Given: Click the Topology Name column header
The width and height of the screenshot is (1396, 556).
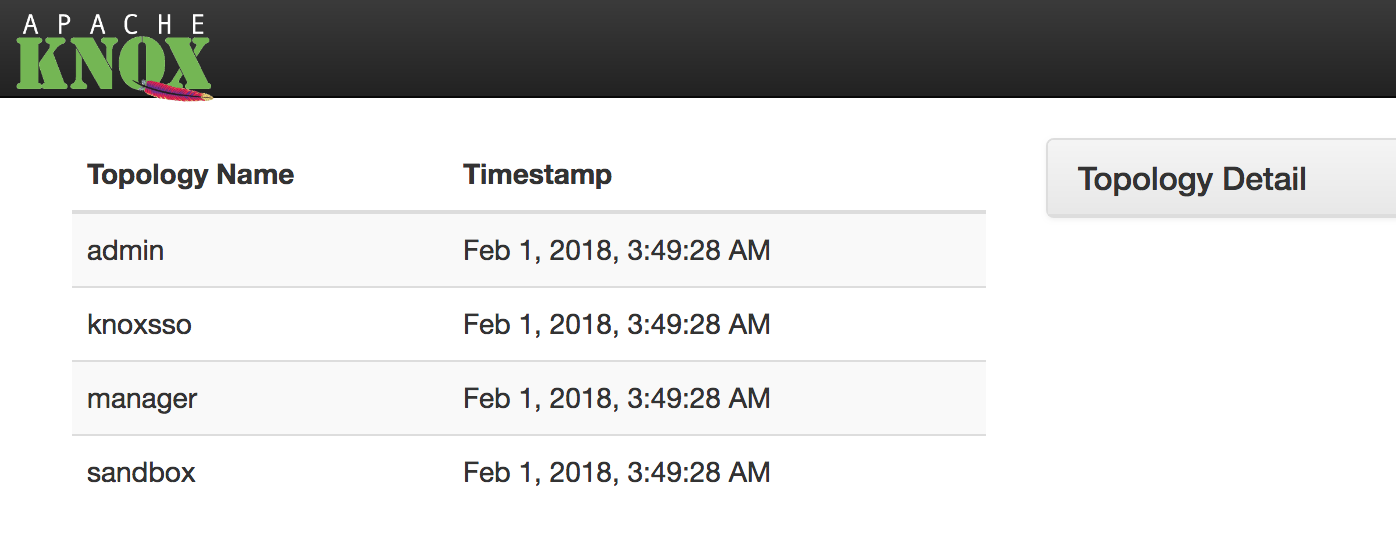Looking at the screenshot, I should click(190, 175).
